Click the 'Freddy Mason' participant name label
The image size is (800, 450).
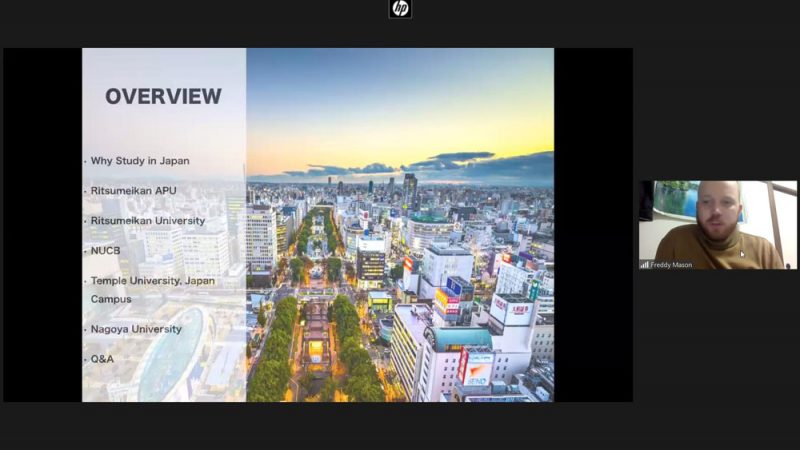click(x=671, y=265)
